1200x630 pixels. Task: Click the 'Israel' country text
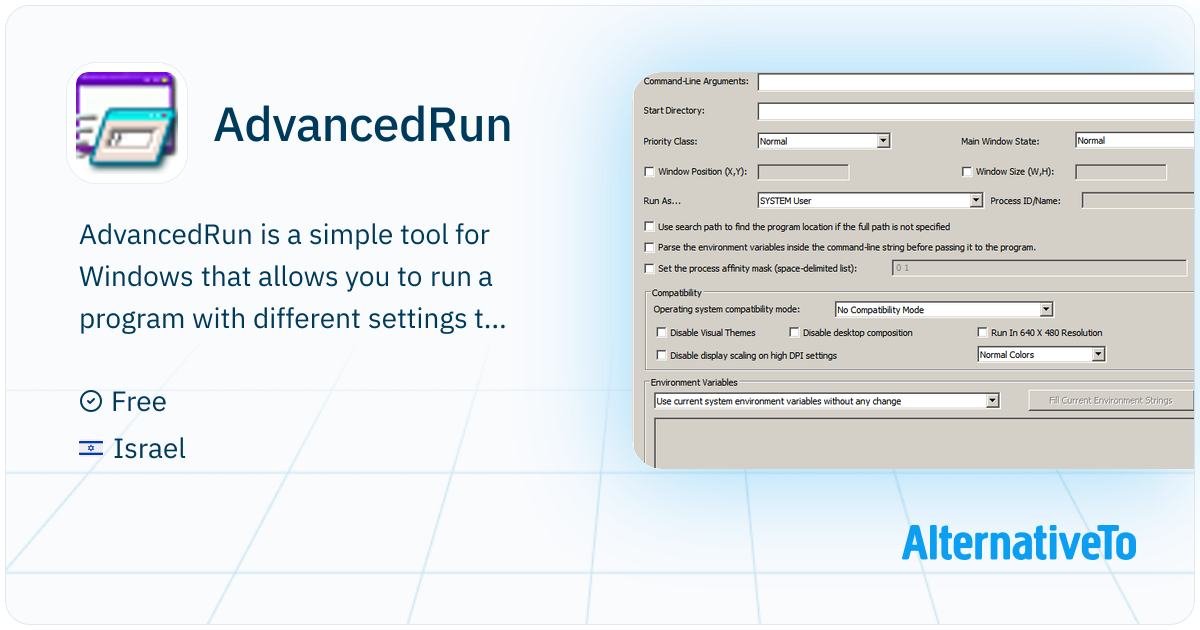[149, 449]
